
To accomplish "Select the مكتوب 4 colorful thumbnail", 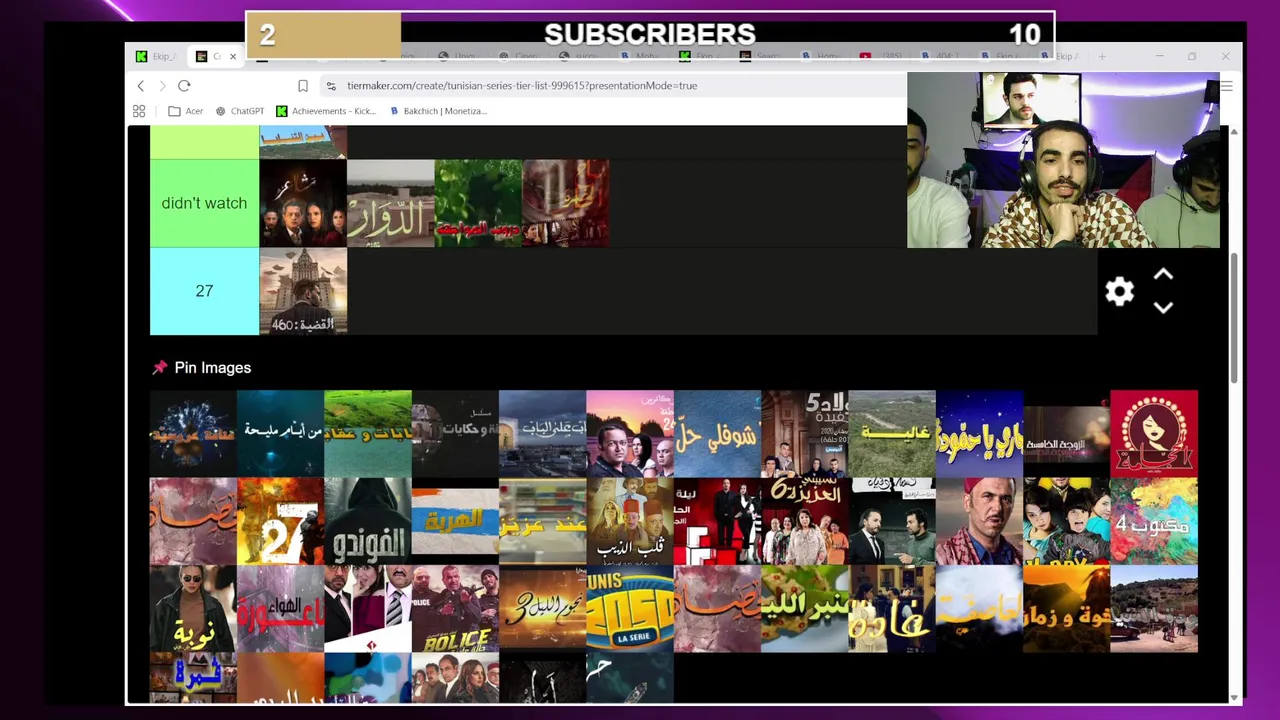I will (1154, 521).
